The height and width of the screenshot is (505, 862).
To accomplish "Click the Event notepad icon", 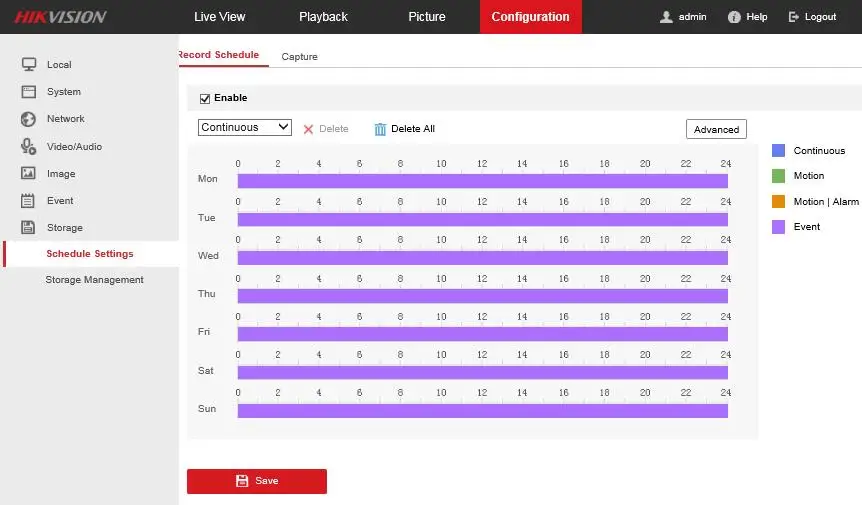I will point(27,201).
